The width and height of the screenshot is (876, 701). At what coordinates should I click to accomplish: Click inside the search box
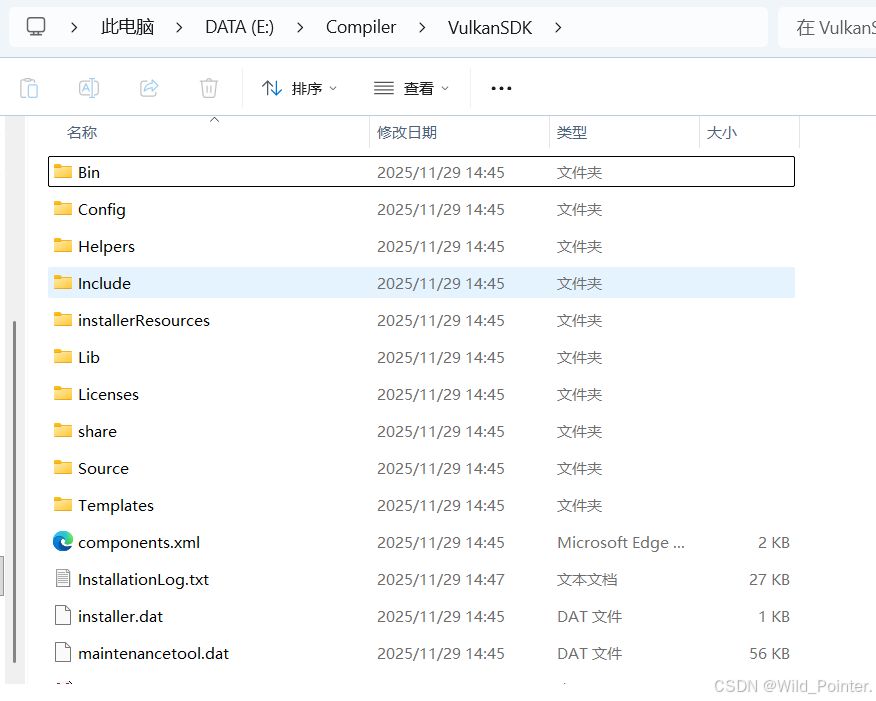click(x=840, y=27)
